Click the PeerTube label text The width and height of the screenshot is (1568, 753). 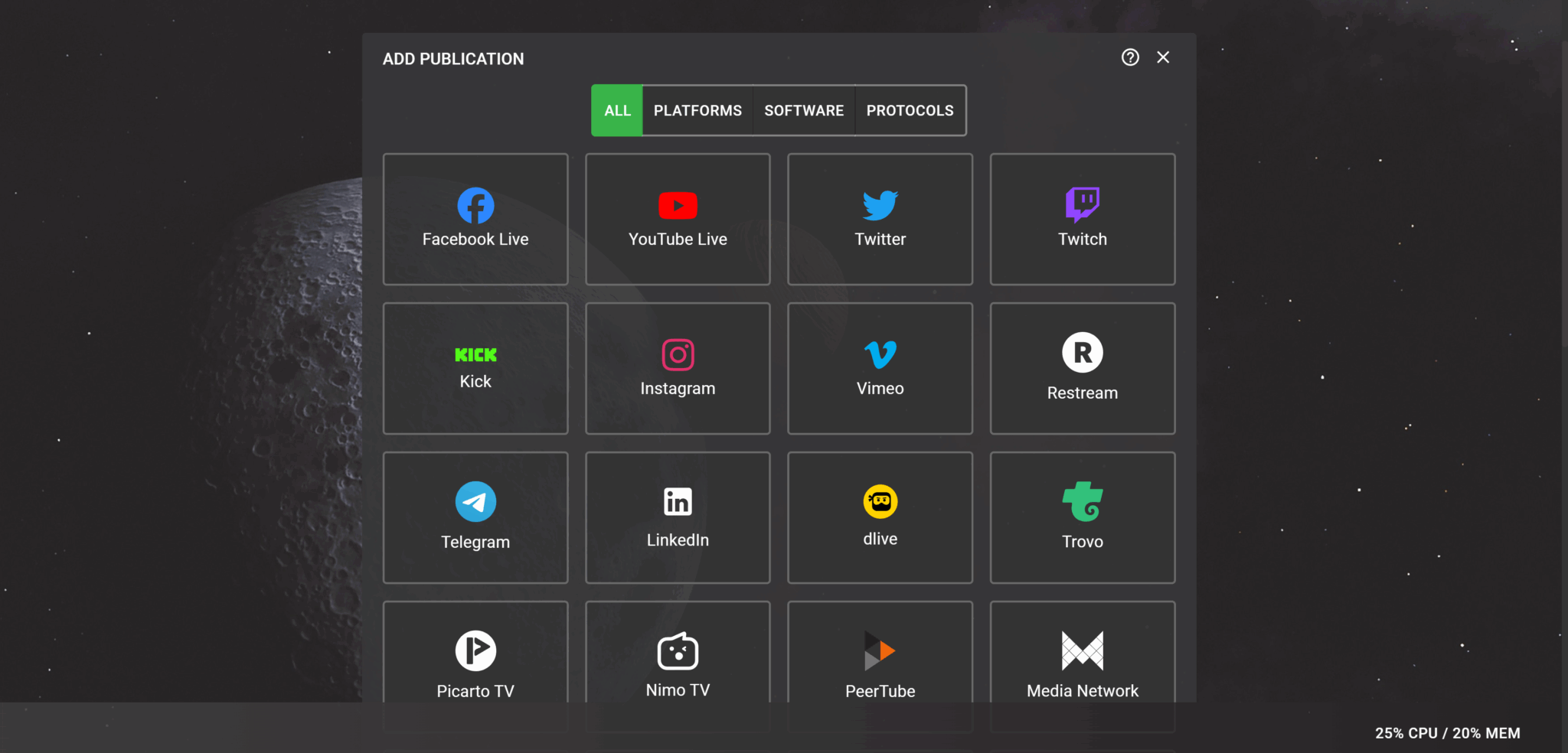[880, 691]
